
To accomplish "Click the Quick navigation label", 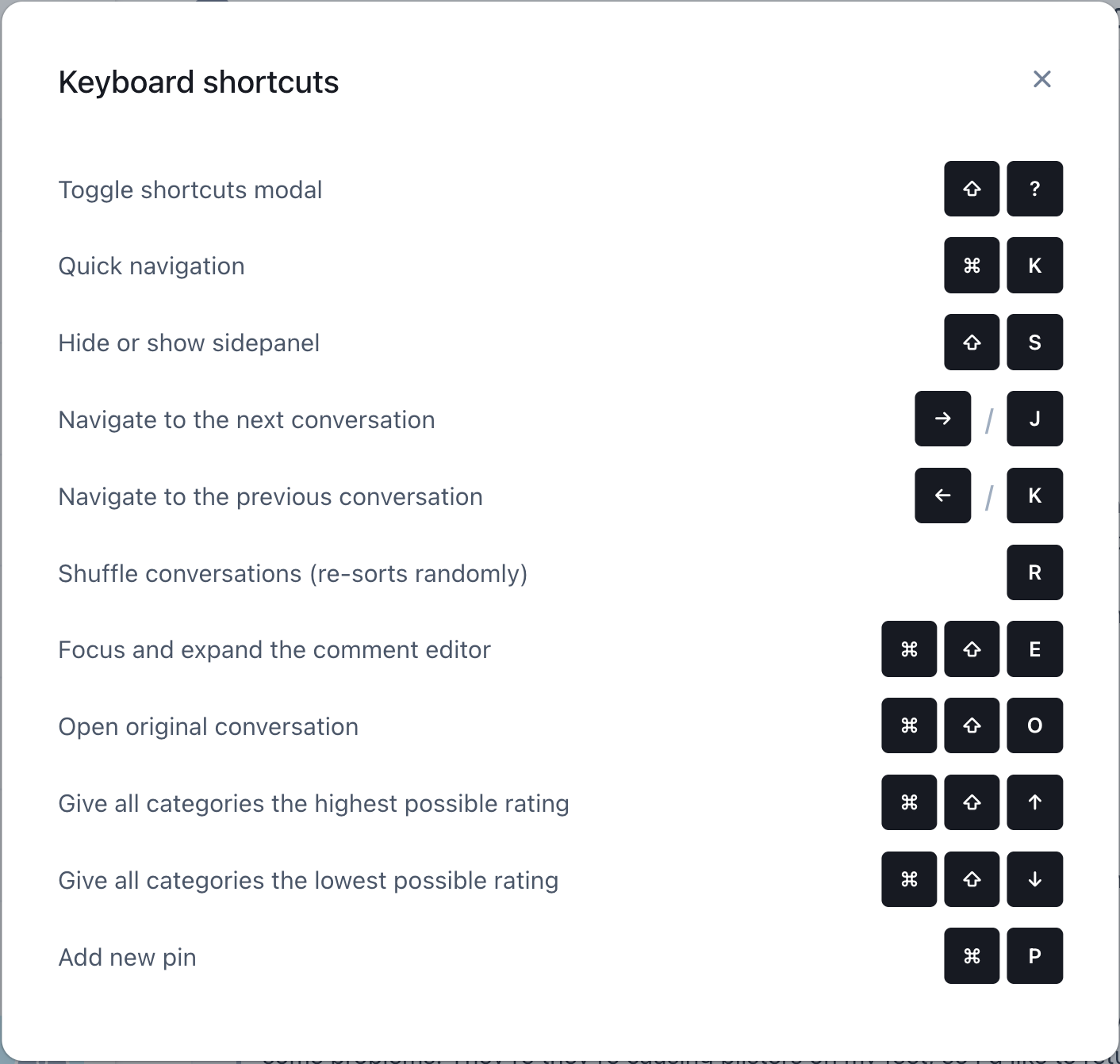I will point(152,266).
